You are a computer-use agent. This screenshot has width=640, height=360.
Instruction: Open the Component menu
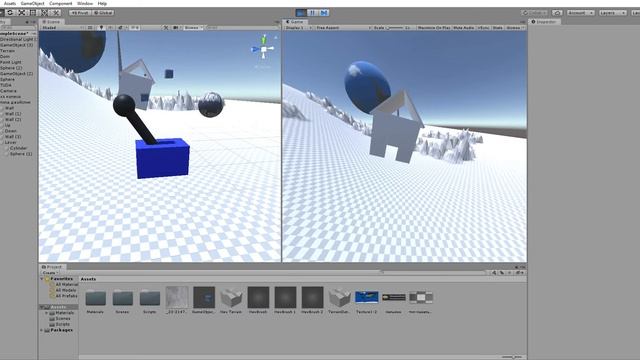tap(60, 3)
